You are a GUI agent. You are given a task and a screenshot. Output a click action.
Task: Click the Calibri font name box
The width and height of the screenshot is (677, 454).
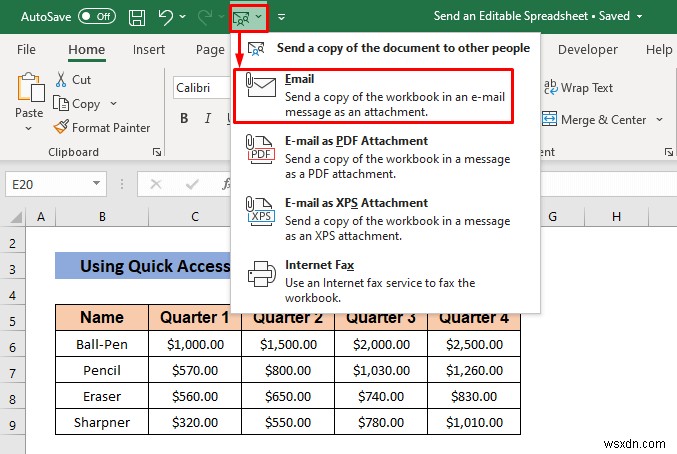point(202,88)
